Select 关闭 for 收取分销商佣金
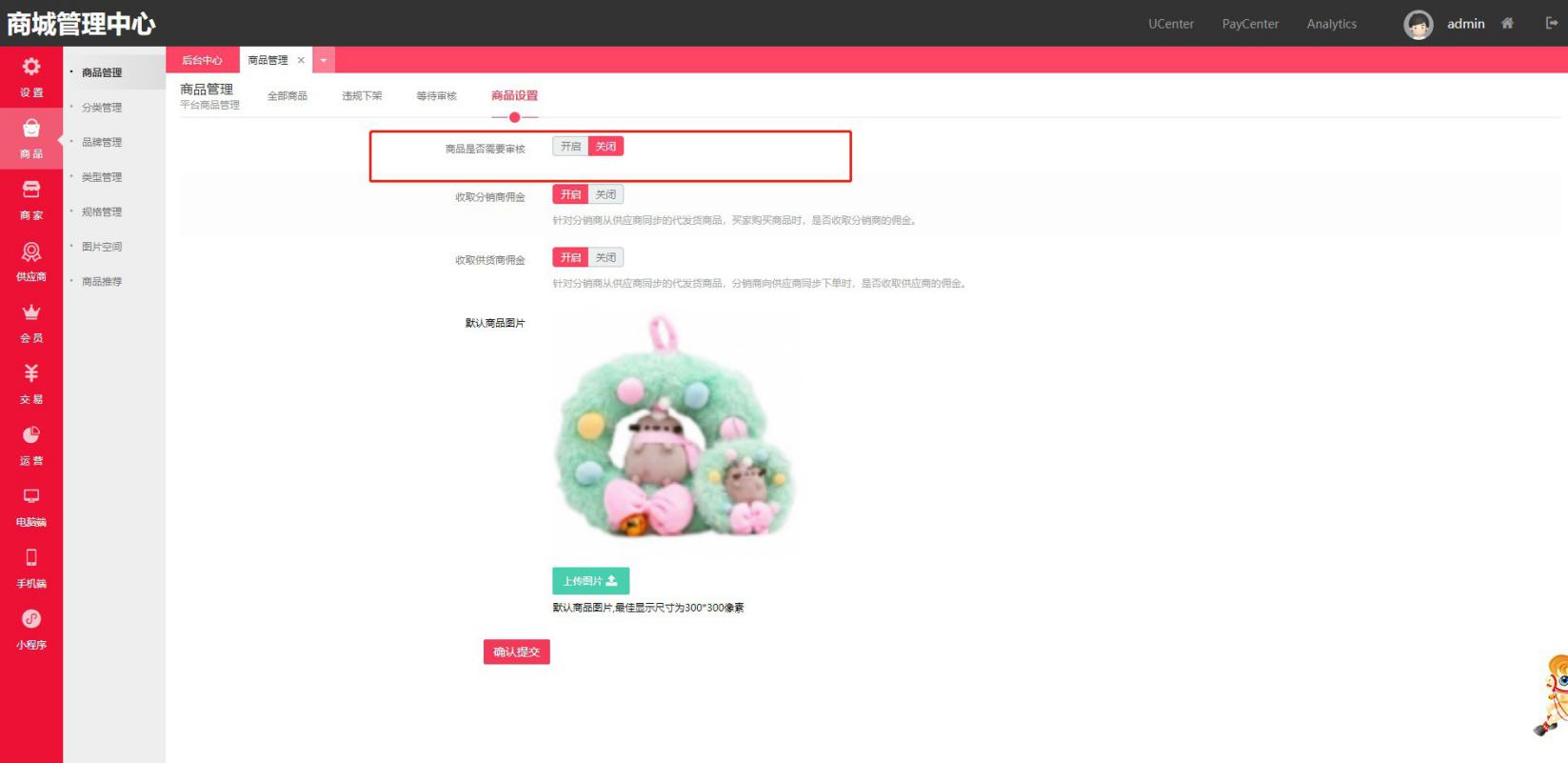This screenshot has height=763, width=1568. click(605, 194)
